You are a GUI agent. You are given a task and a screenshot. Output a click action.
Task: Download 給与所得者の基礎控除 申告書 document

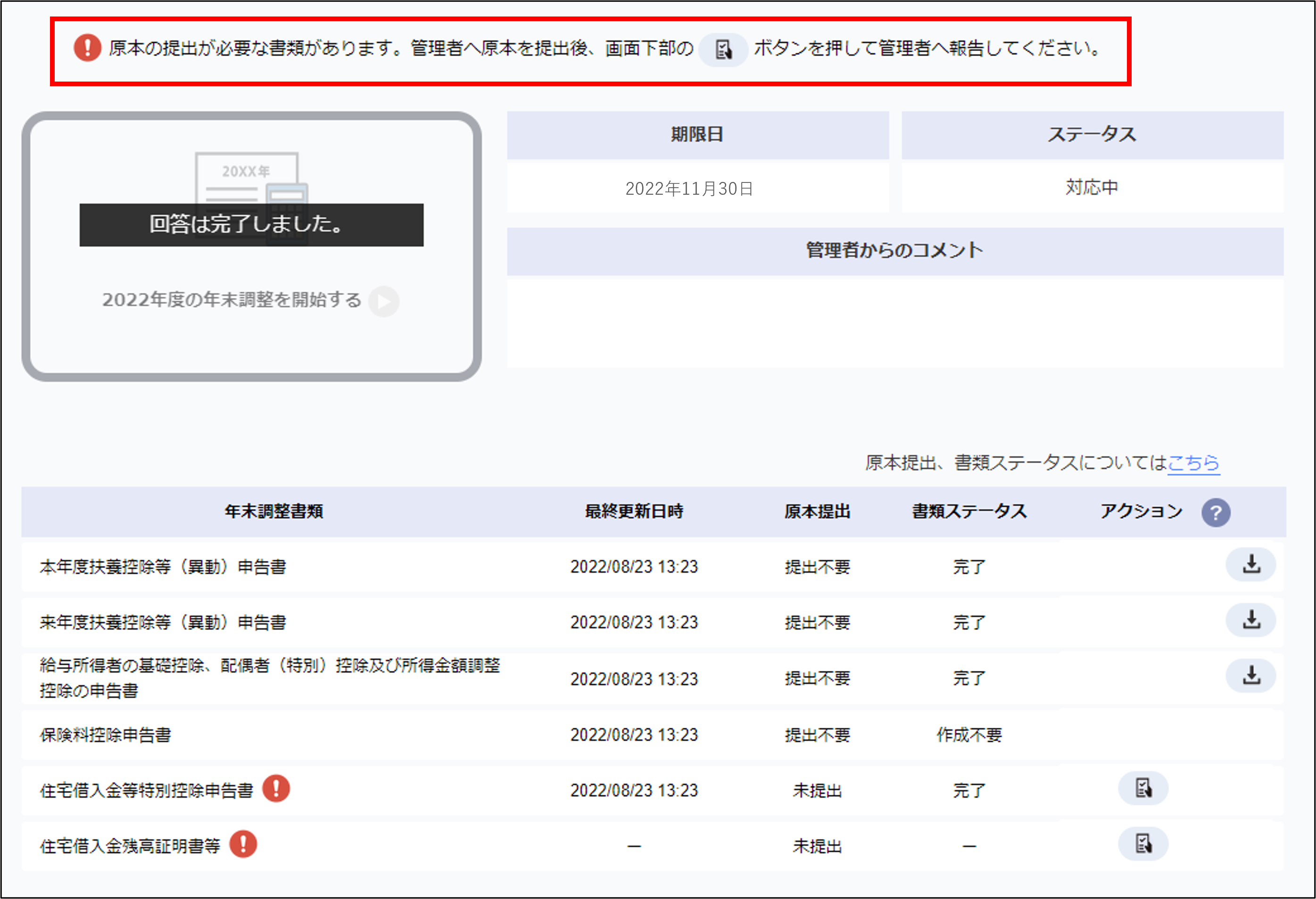coord(1250,676)
